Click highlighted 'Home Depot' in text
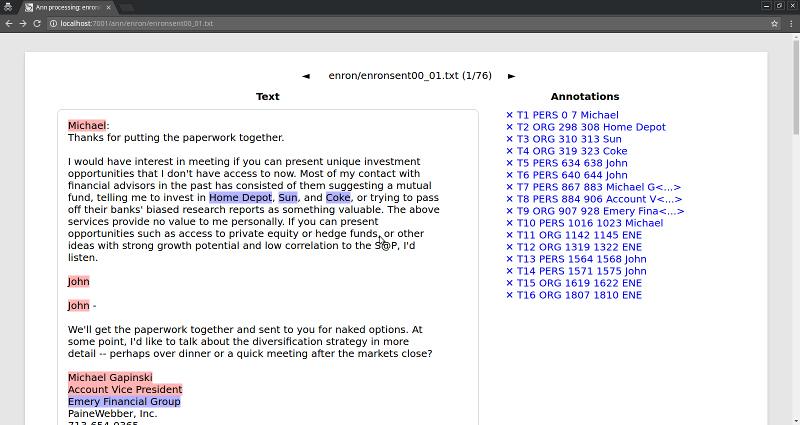This screenshot has width=800, height=425. click(240, 197)
